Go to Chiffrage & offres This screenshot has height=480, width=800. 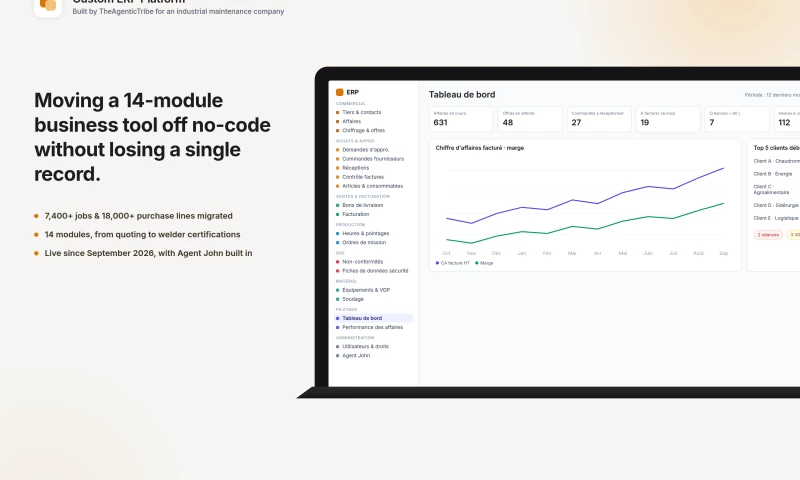tap(363, 131)
